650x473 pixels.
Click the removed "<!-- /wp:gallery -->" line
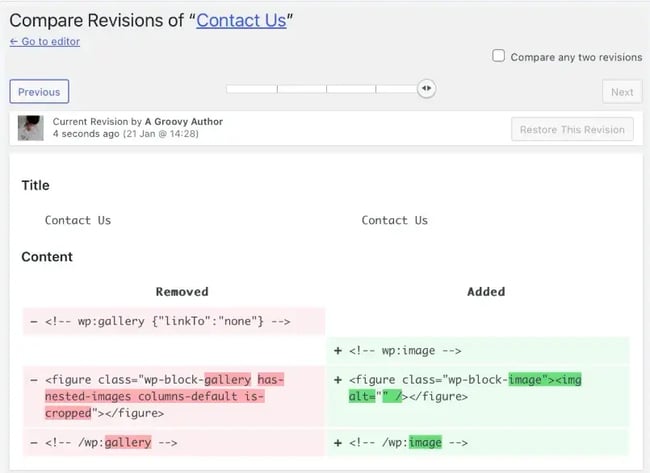(x=174, y=442)
